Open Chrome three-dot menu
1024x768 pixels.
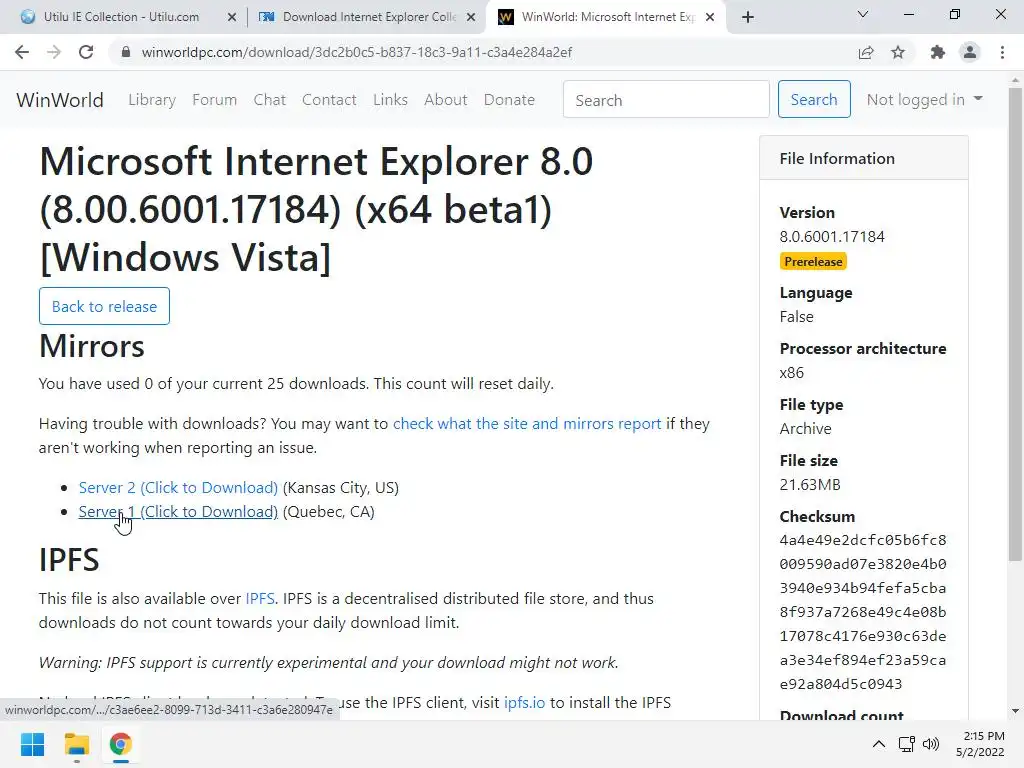click(x=1002, y=52)
